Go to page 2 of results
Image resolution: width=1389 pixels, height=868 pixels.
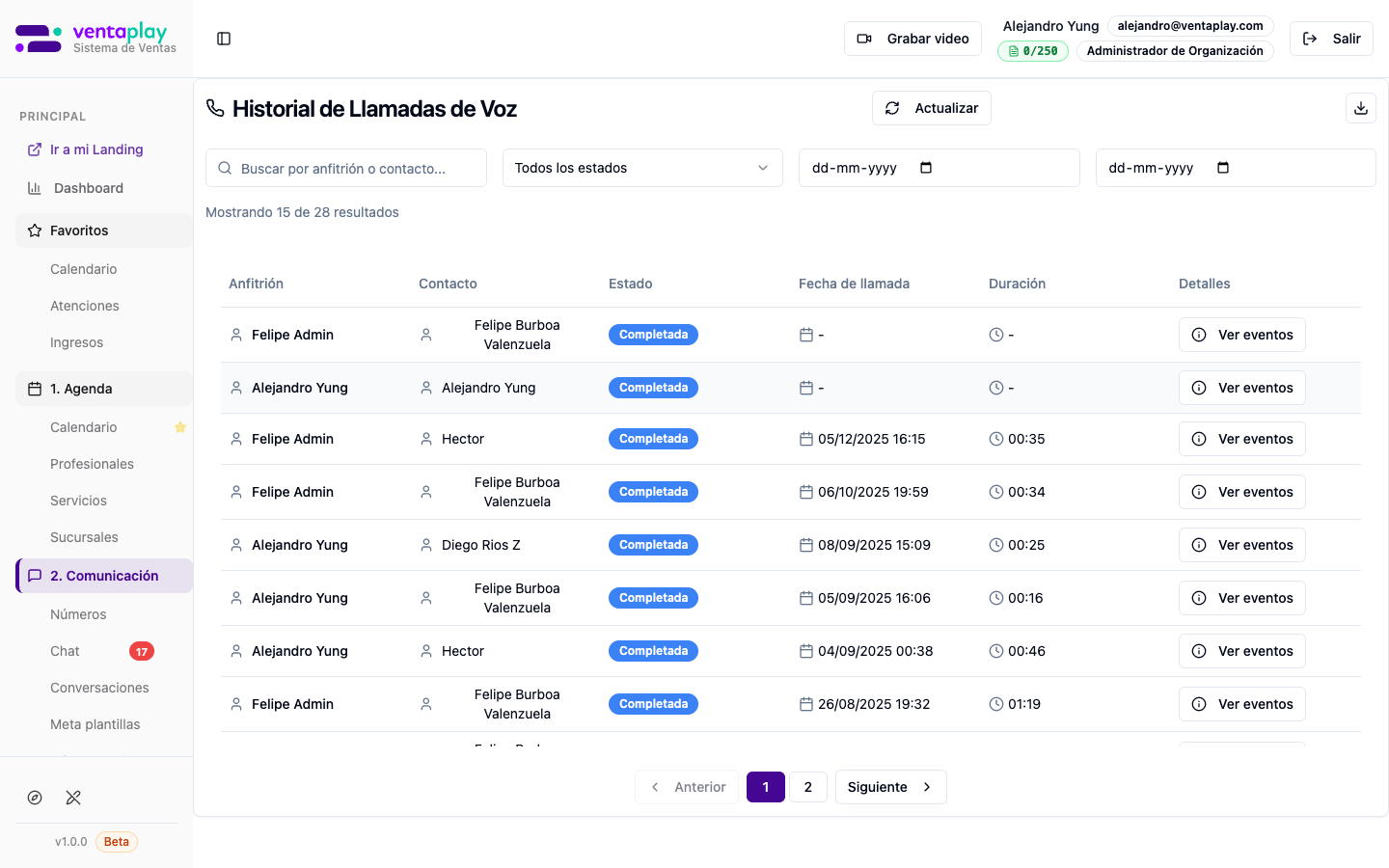807,787
